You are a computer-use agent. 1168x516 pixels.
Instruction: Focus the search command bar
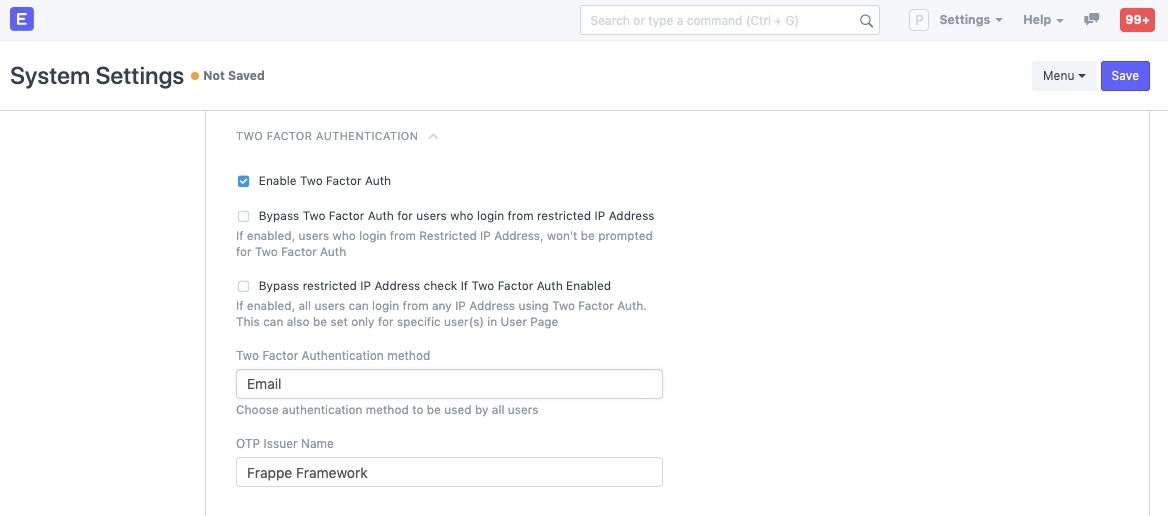click(x=720, y=21)
